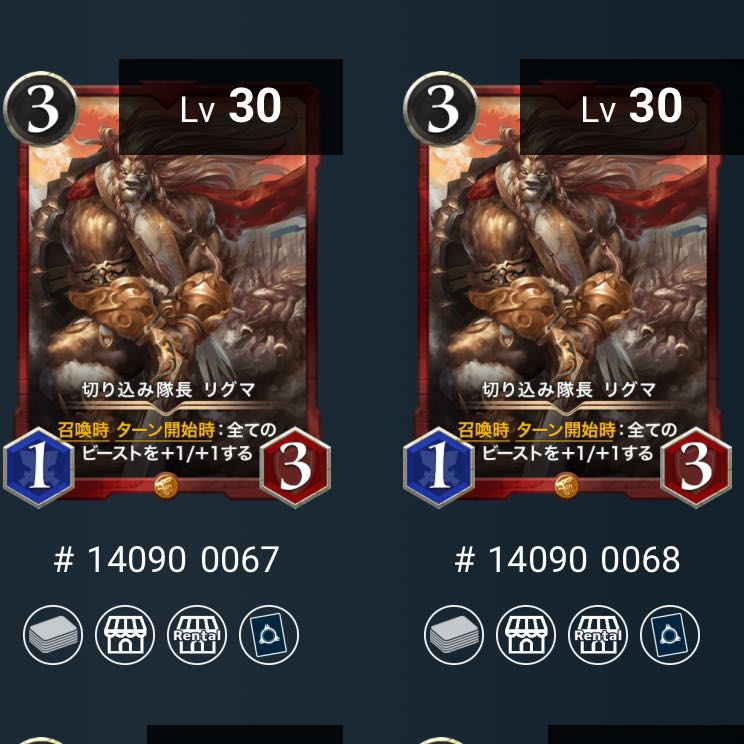
Task: Click the red health 3 hexagon on right card
Action: click(696, 466)
